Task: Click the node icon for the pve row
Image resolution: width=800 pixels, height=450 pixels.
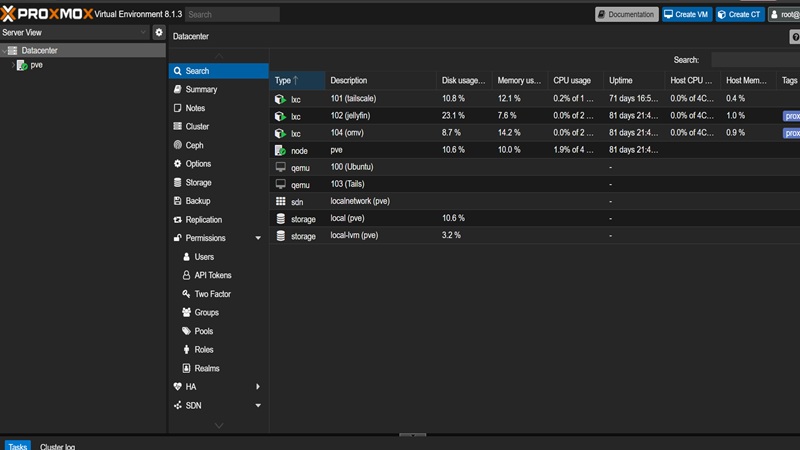Action: coord(280,151)
